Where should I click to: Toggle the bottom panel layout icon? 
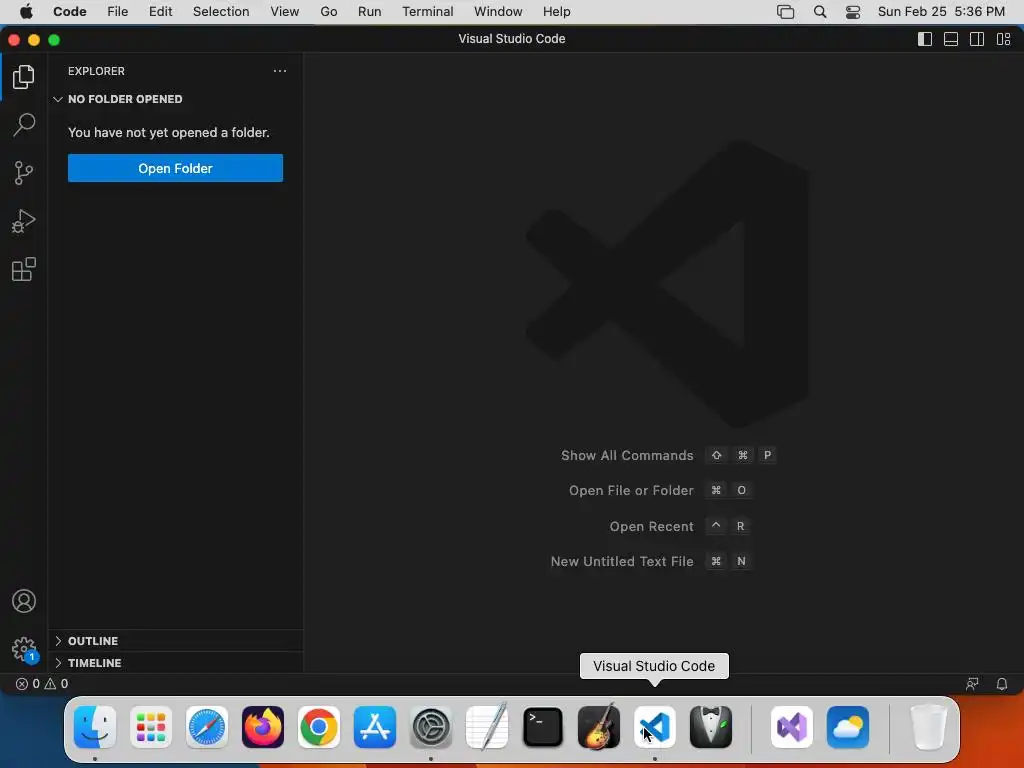click(x=951, y=39)
